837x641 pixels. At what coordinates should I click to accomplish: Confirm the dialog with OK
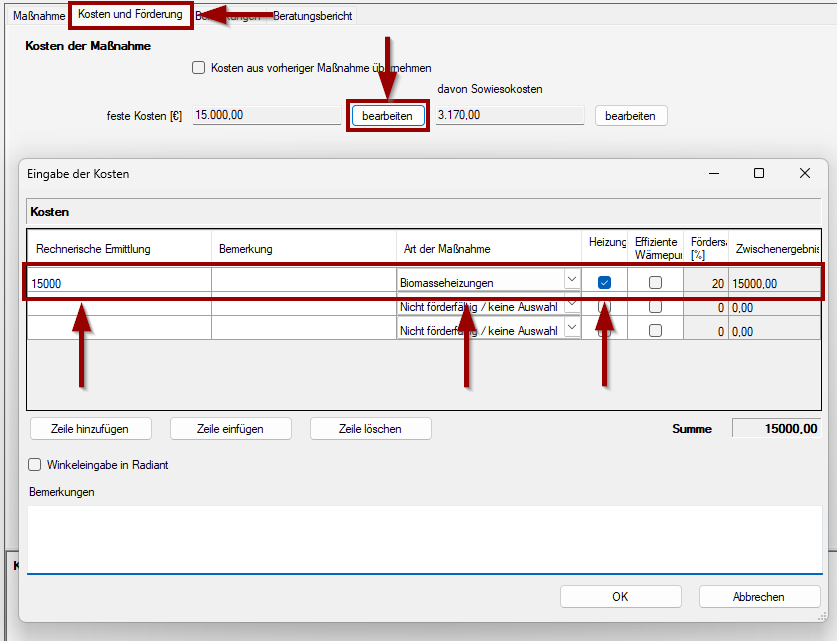click(x=620, y=597)
